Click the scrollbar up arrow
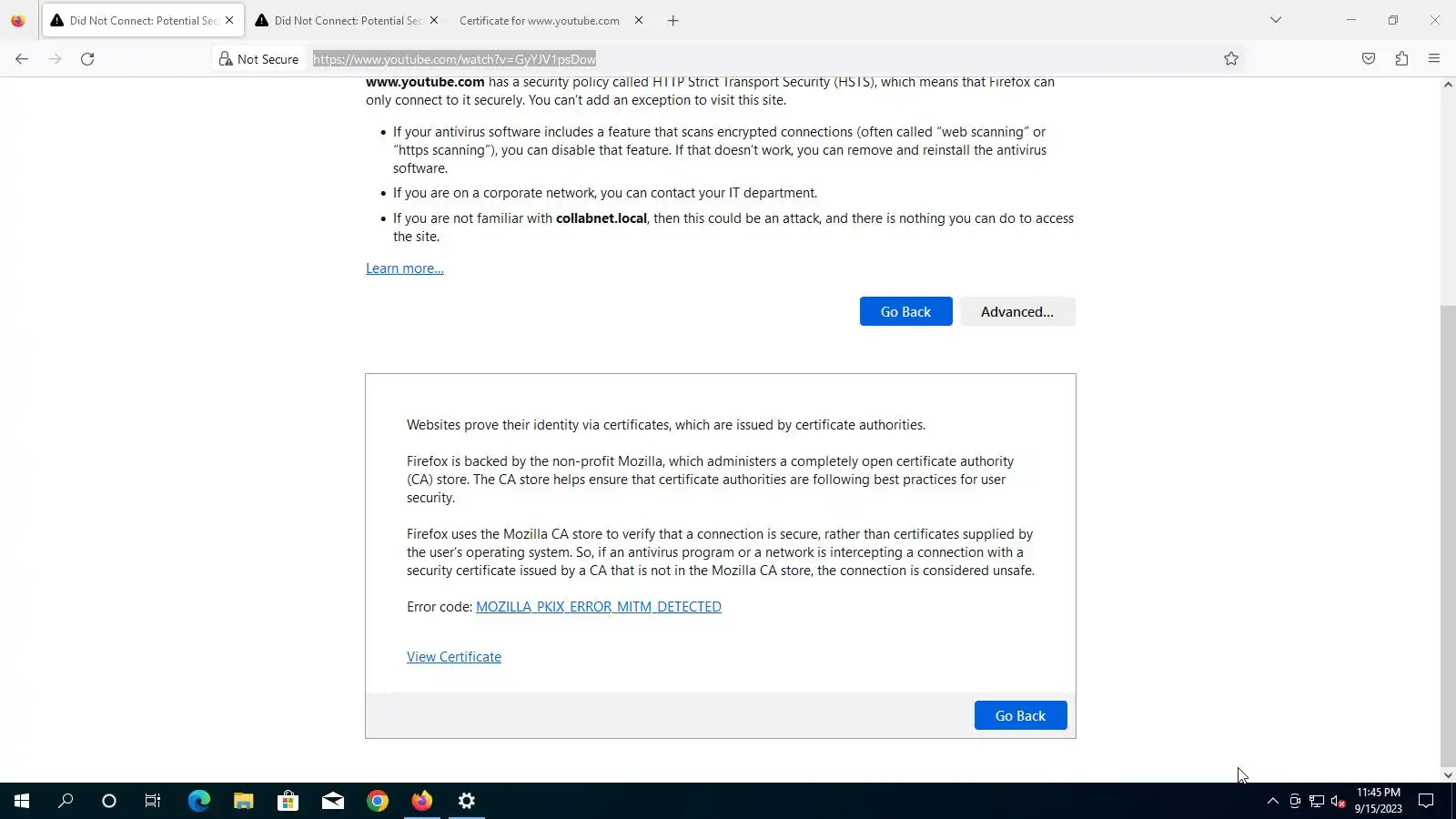The width and height of the screenshot is (1456, 819). [1448, 85]
